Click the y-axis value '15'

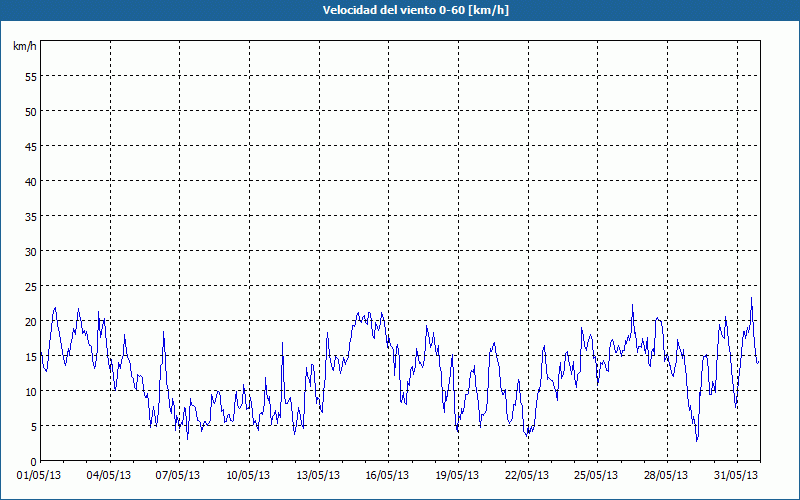tap(31, 356)
